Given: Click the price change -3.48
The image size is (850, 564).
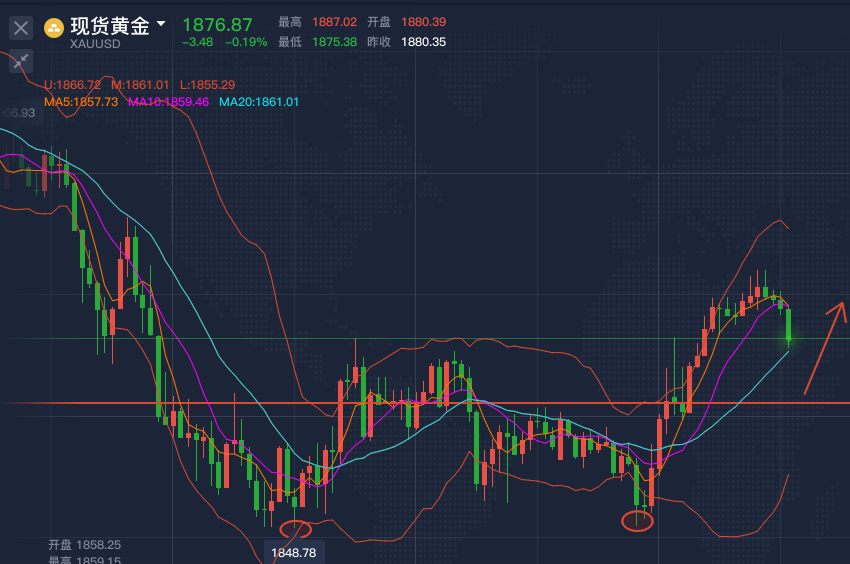Looking at the screenshot, I should 197,42.
